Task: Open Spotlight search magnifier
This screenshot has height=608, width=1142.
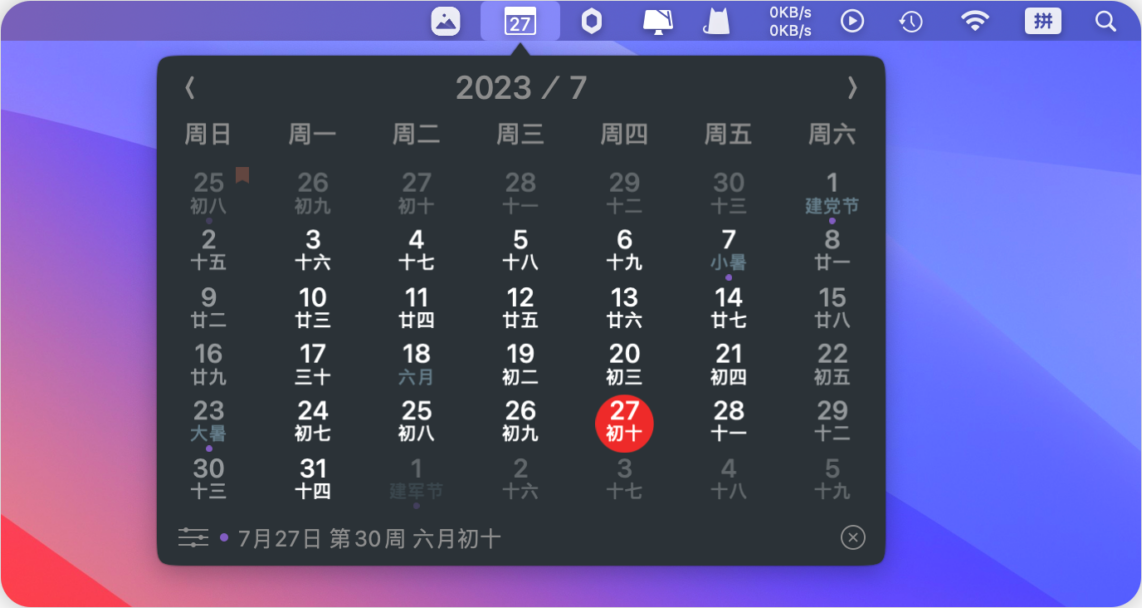Action: point(1106,22)
